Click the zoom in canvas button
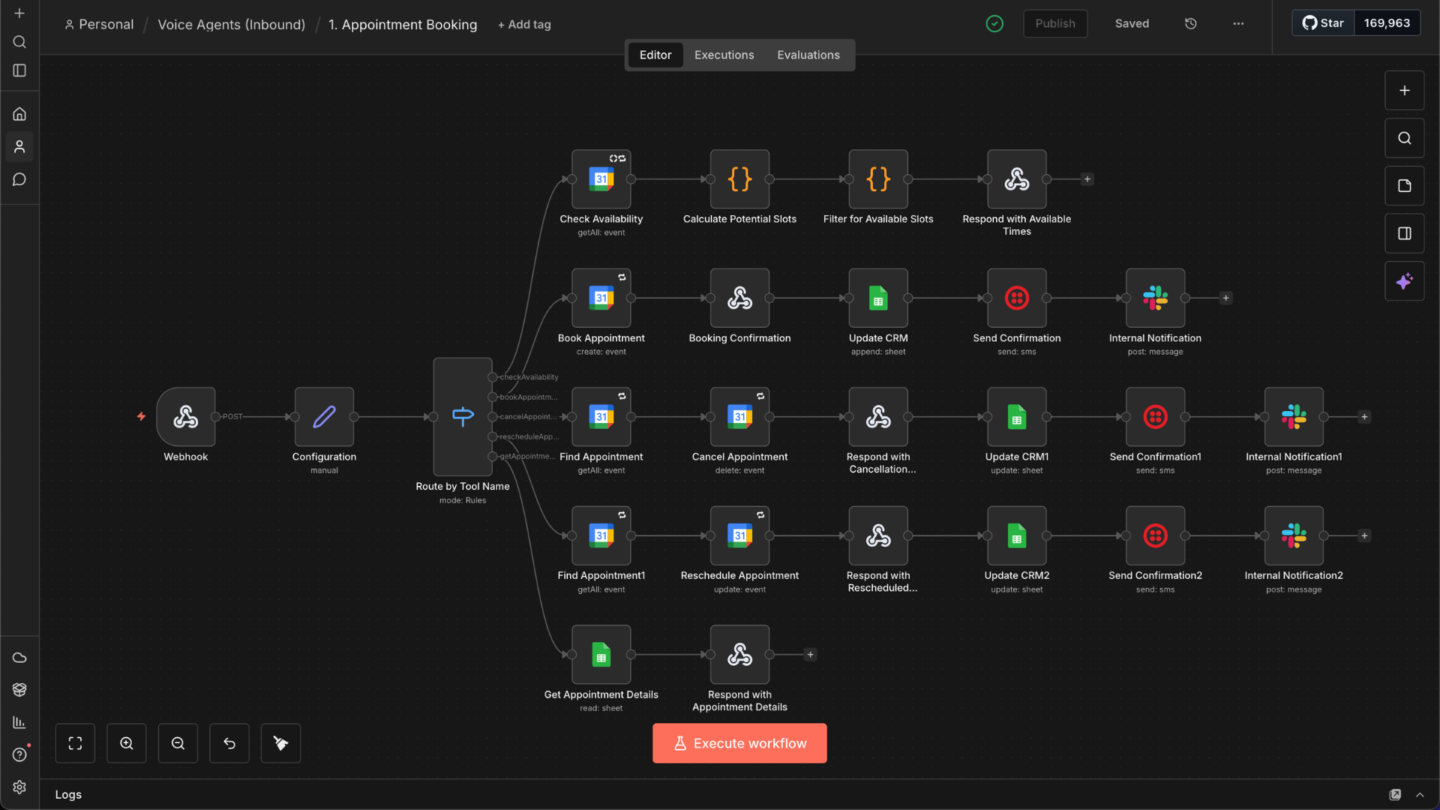The image size is (1440, 810). [x=127, y=743]
